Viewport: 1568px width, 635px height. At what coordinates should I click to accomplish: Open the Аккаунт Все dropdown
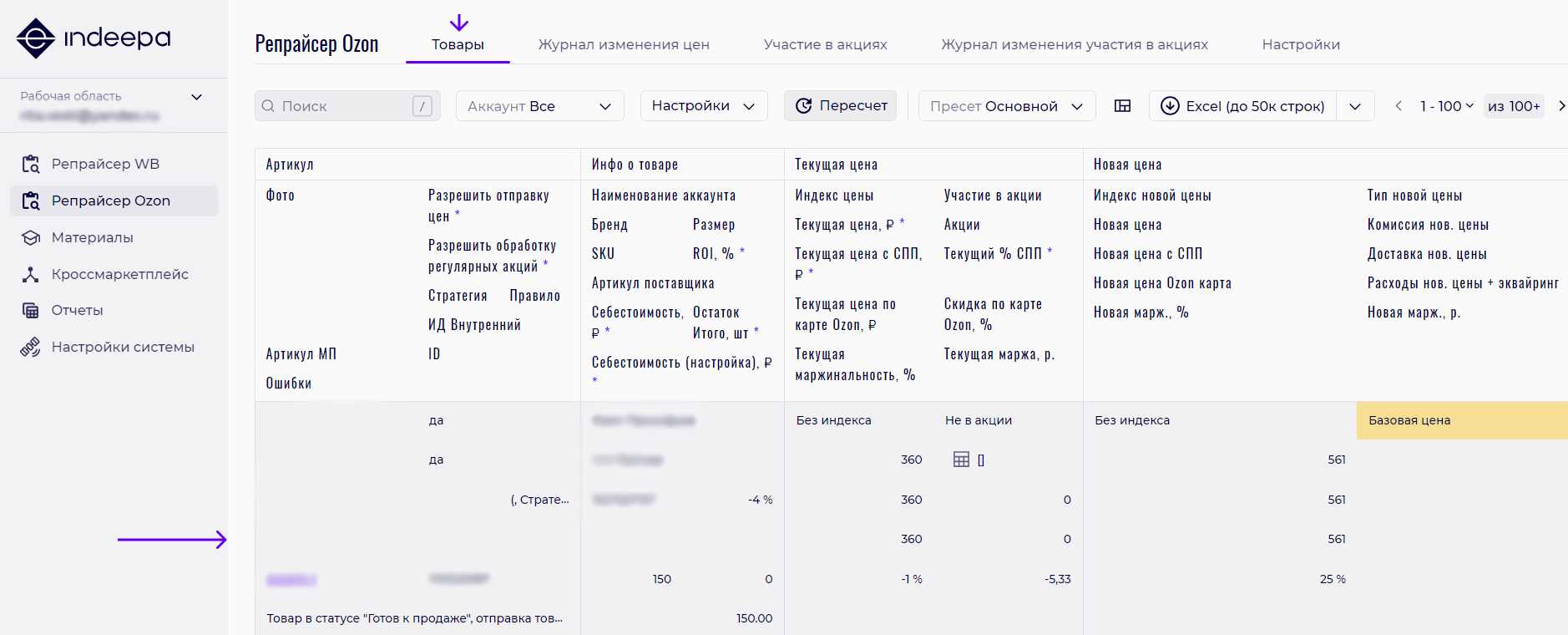(x=539, y=106)
